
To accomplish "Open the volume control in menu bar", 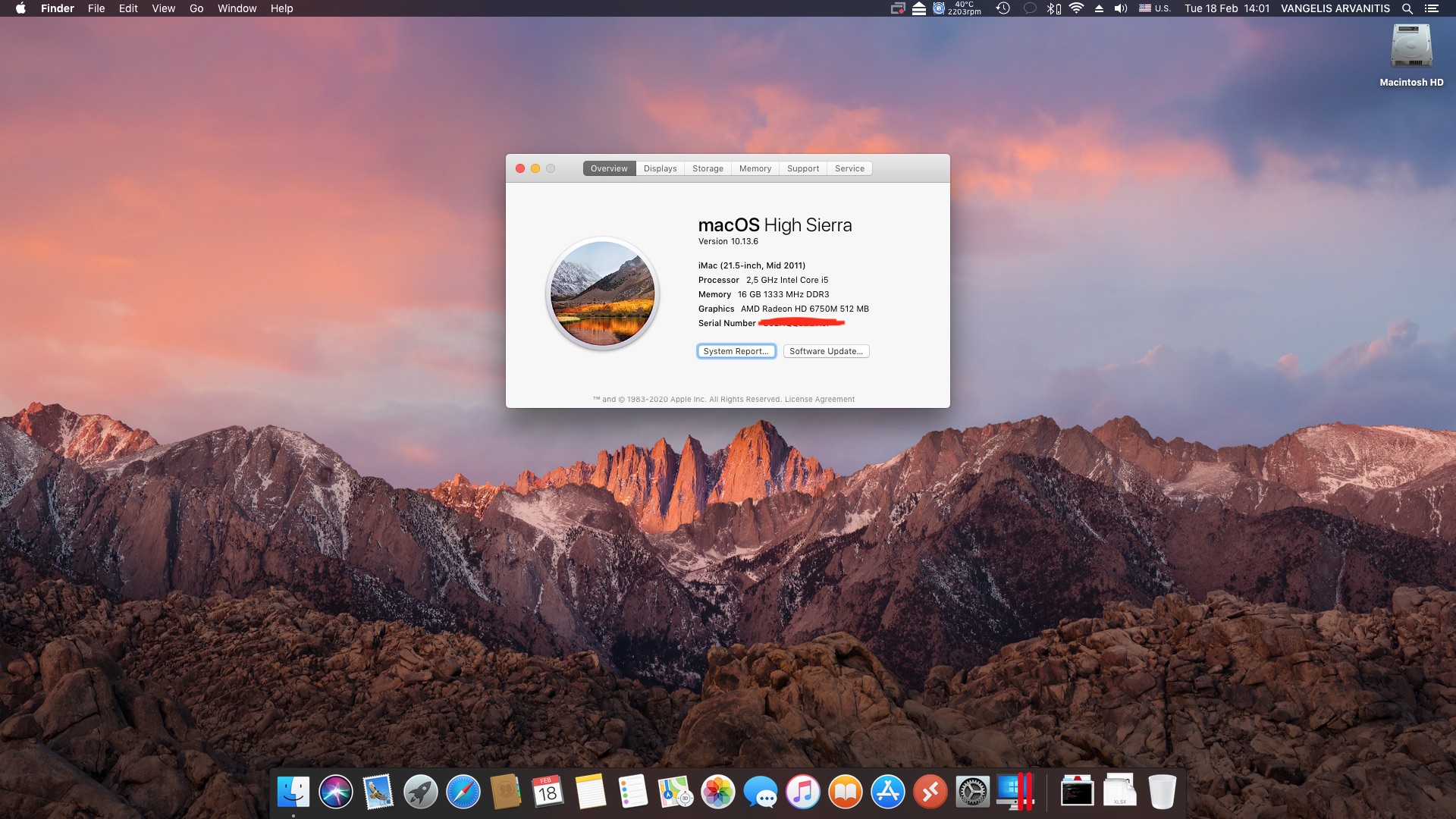I will click(x=1121, y=8).
